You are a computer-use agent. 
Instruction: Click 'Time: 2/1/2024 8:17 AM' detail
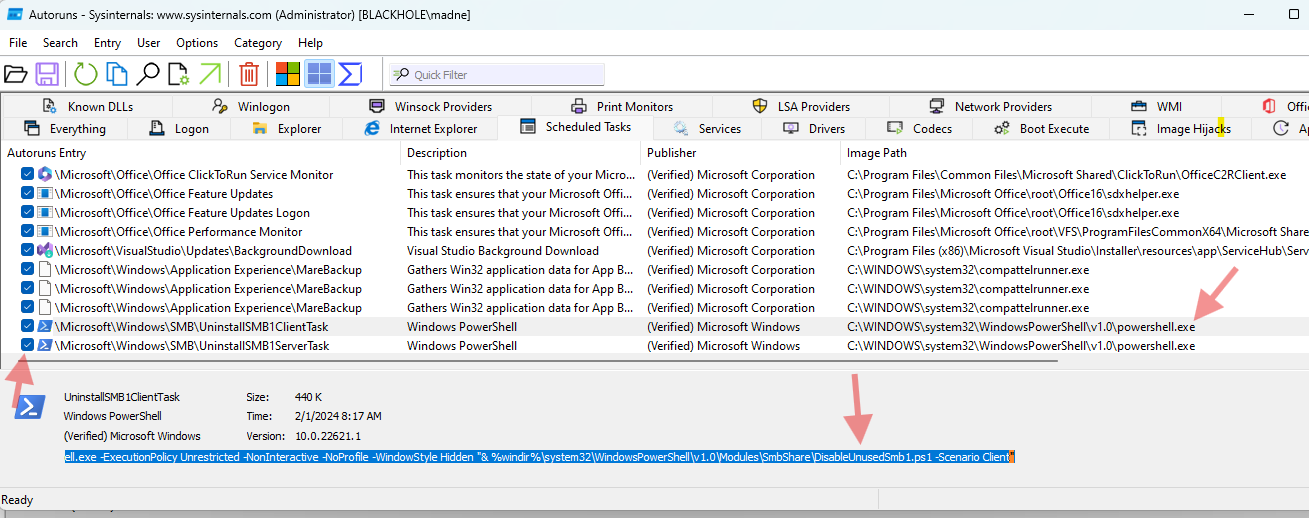tap(314, 416)
